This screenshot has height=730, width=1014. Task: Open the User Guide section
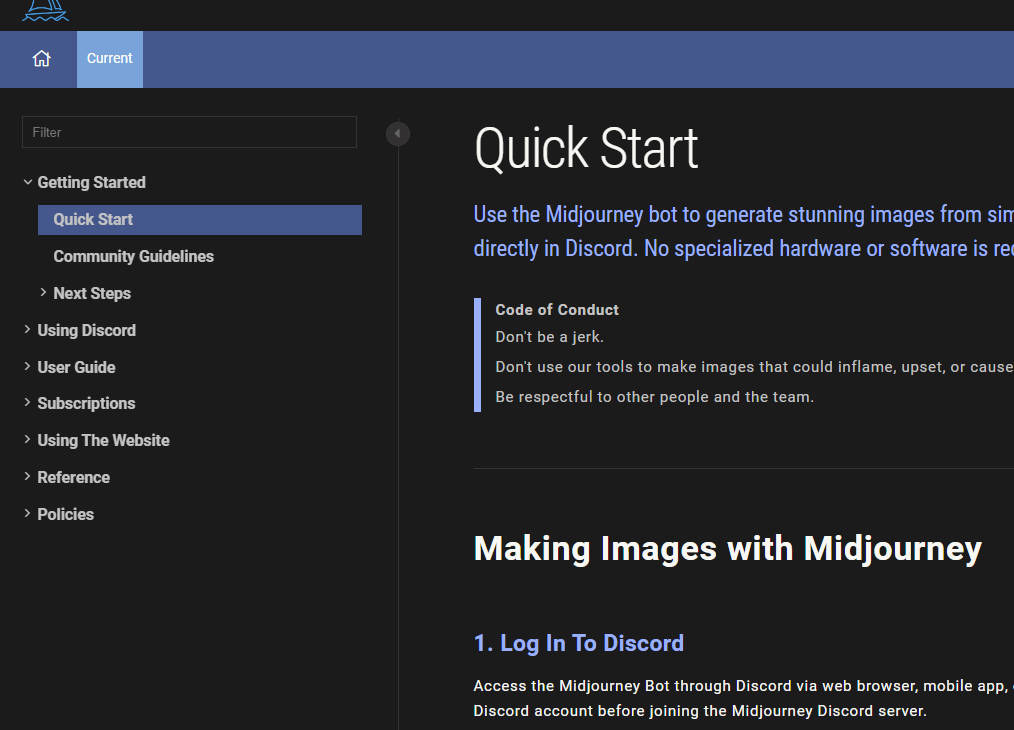point(76,367)
